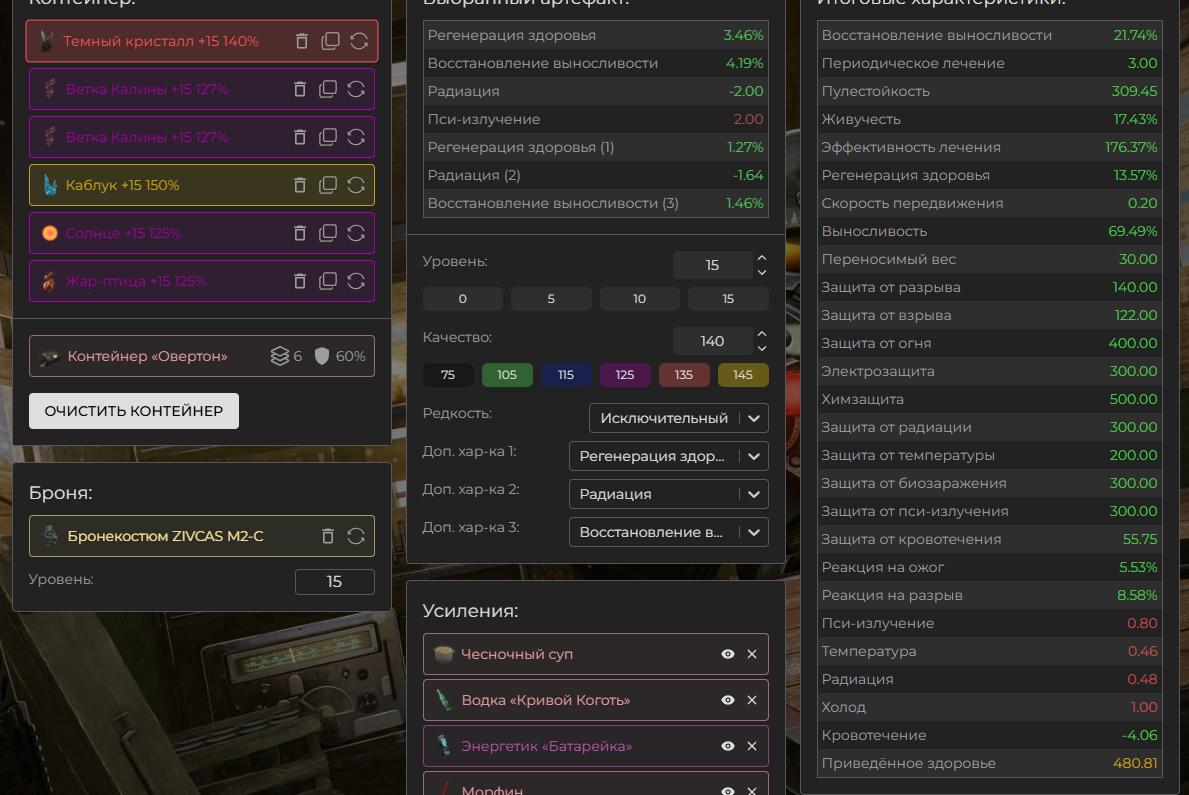
Task: Click the ОЧИСТИТЬ КОНТЕЙНЕР button
Action: click(133, 410)
